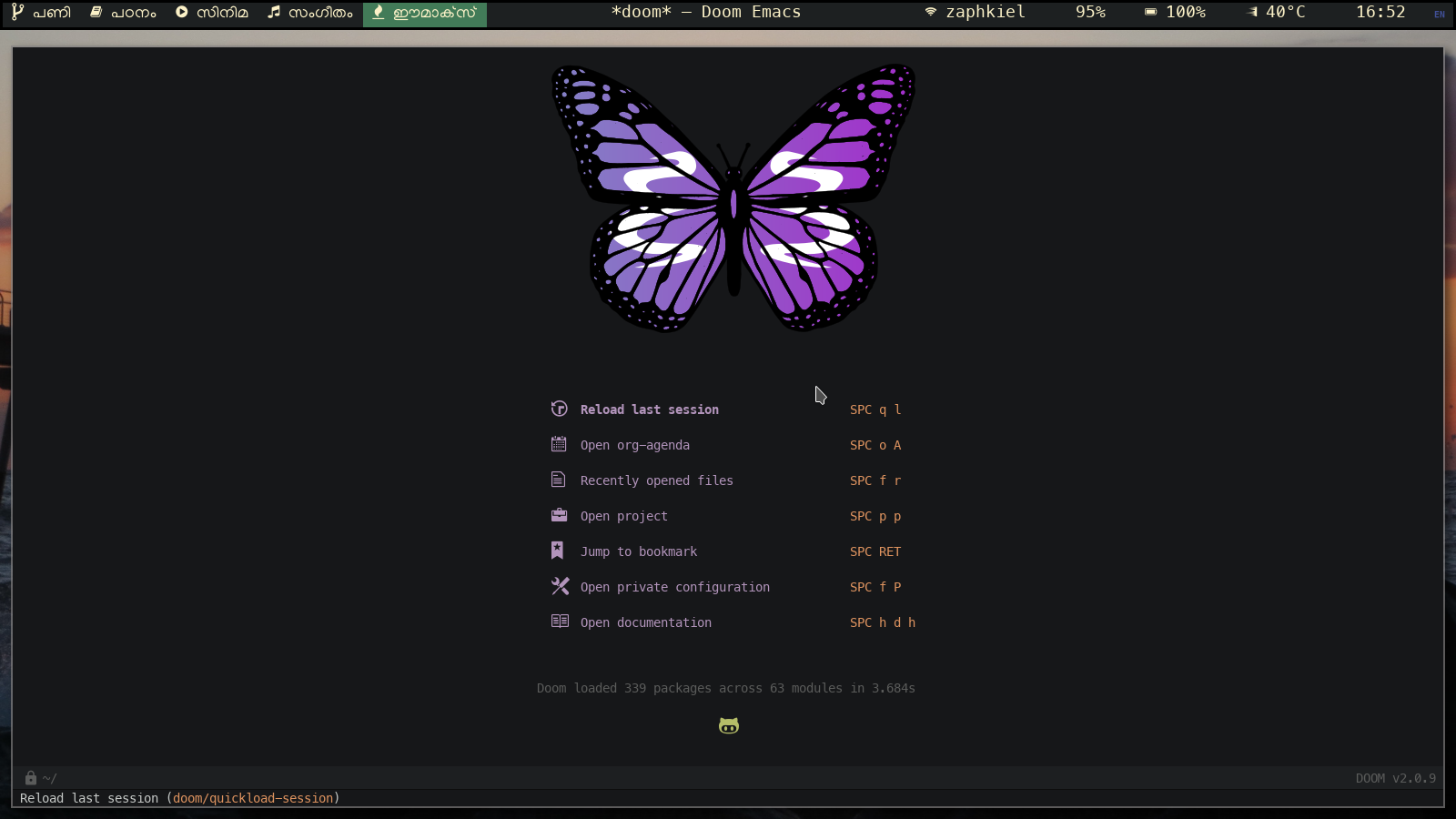Click the SPC q l keybinding
Image resolution: width=1456 pixels, height=819 pixels.
coord(875,409)
